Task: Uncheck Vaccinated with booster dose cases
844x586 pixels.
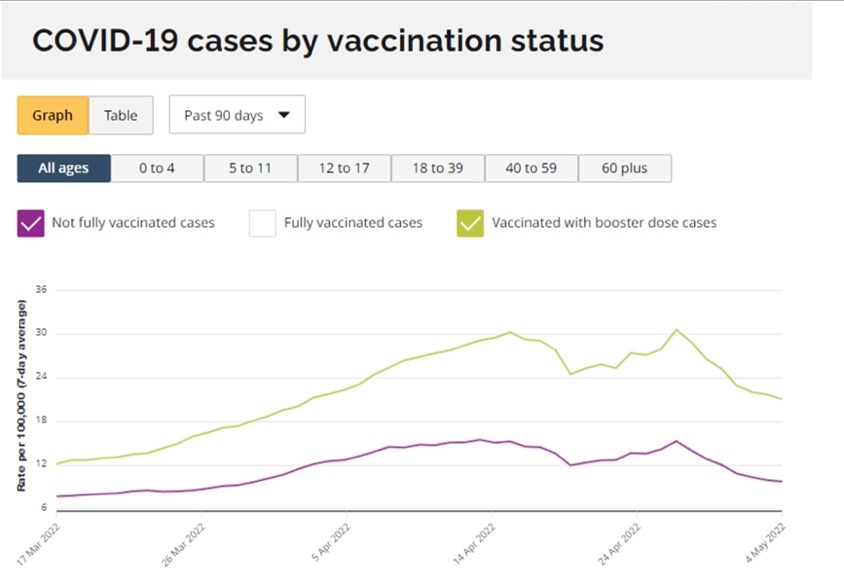Action: click(470, 223)
